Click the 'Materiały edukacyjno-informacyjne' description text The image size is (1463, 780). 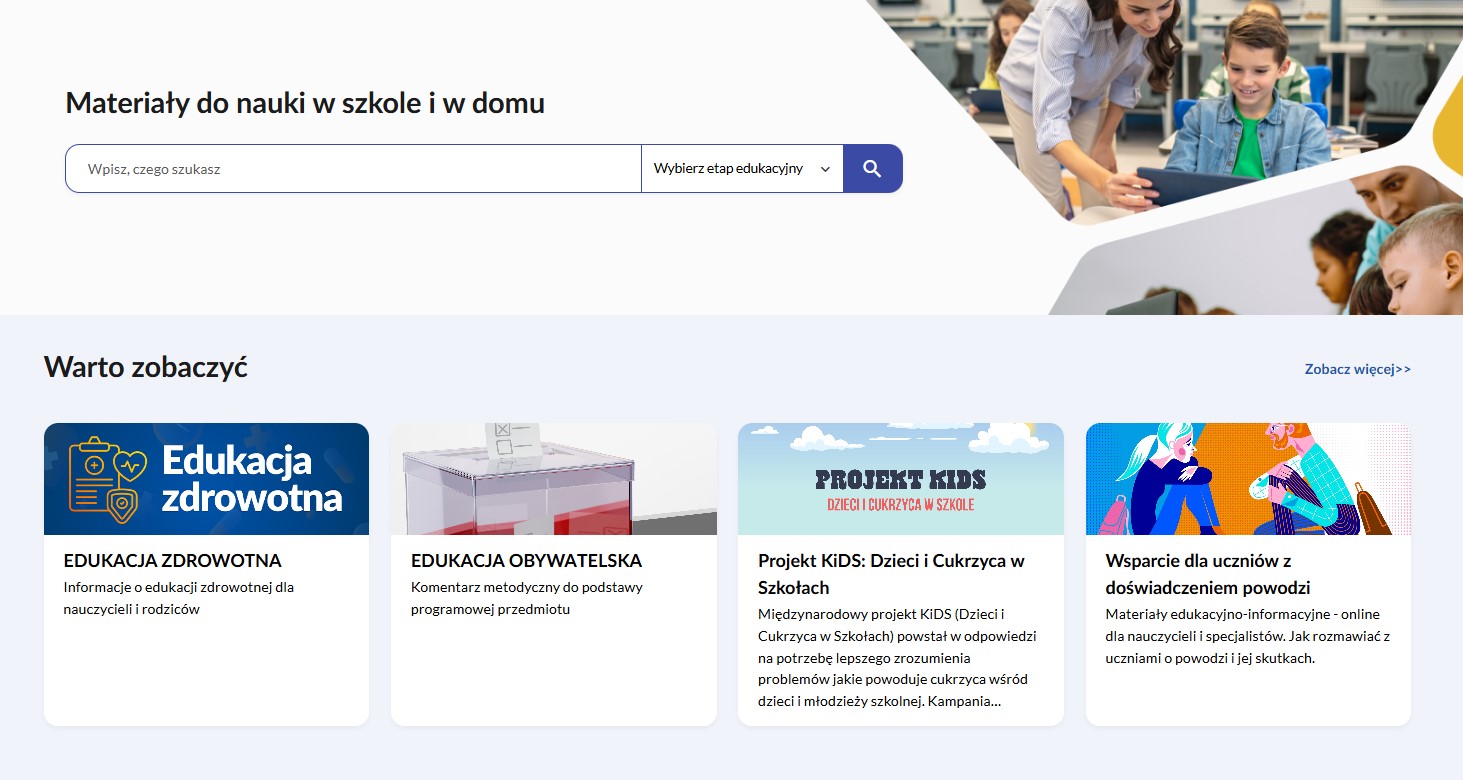point(1248,636)
